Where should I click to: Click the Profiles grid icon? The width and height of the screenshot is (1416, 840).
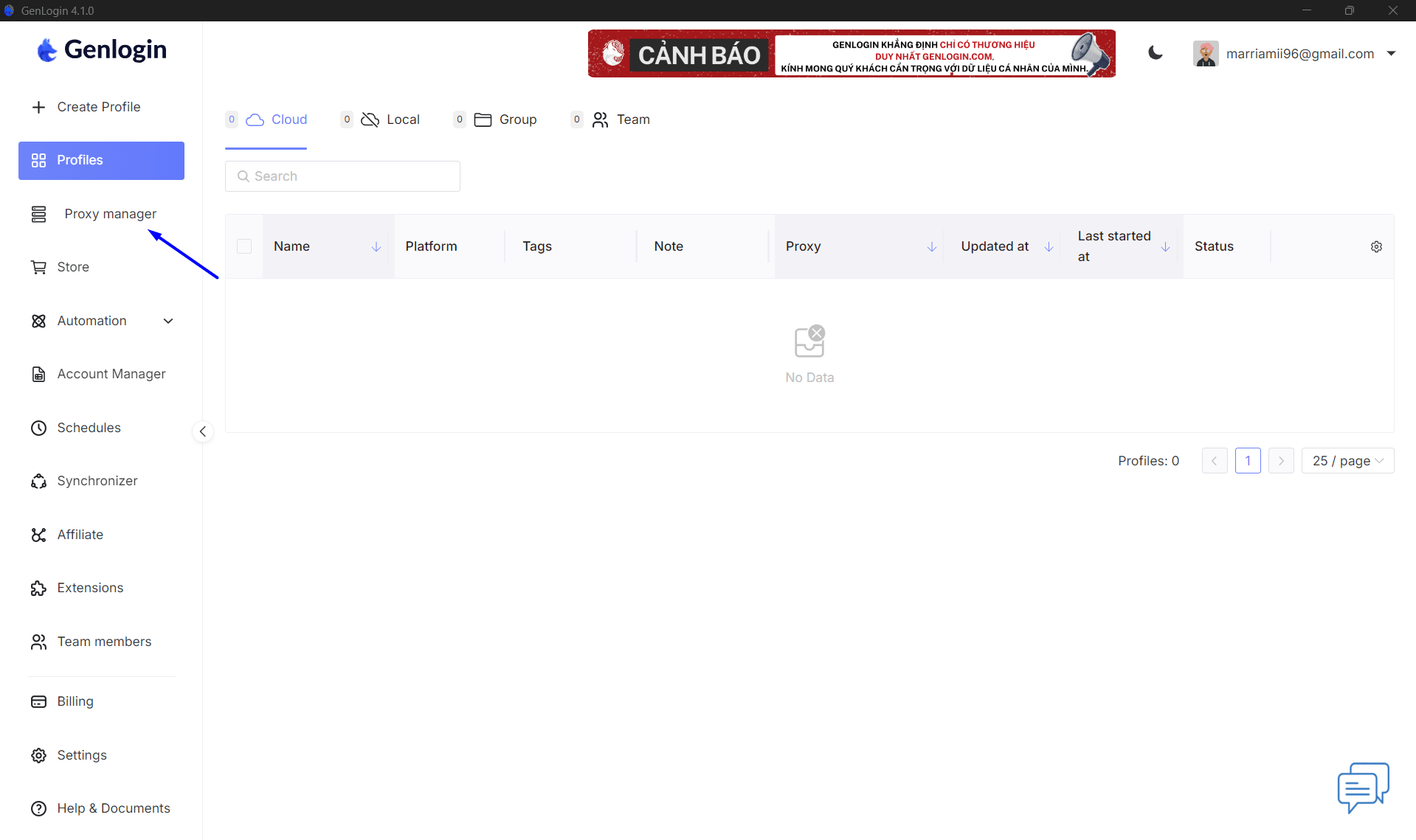pyautogui.click(x=39, y=160)
